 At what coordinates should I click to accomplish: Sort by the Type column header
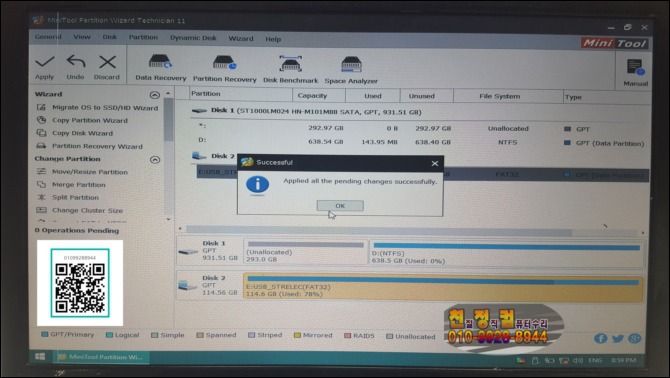click(606, 97)
